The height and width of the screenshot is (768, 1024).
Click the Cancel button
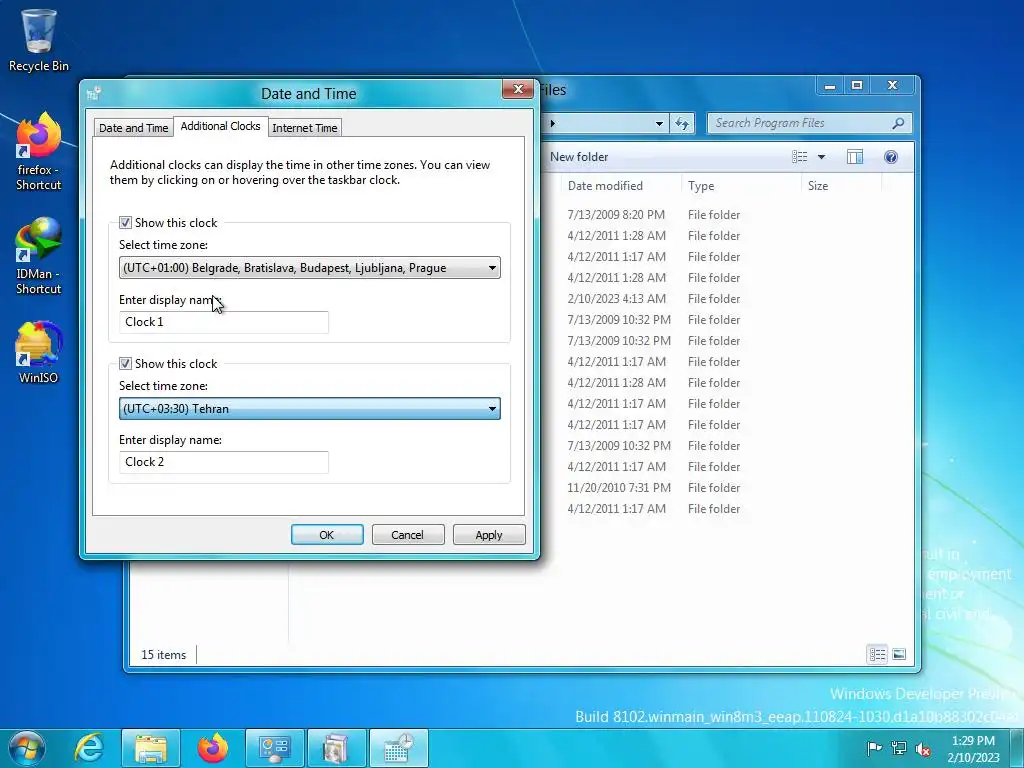pyautogui.click(x=408, y=535)
